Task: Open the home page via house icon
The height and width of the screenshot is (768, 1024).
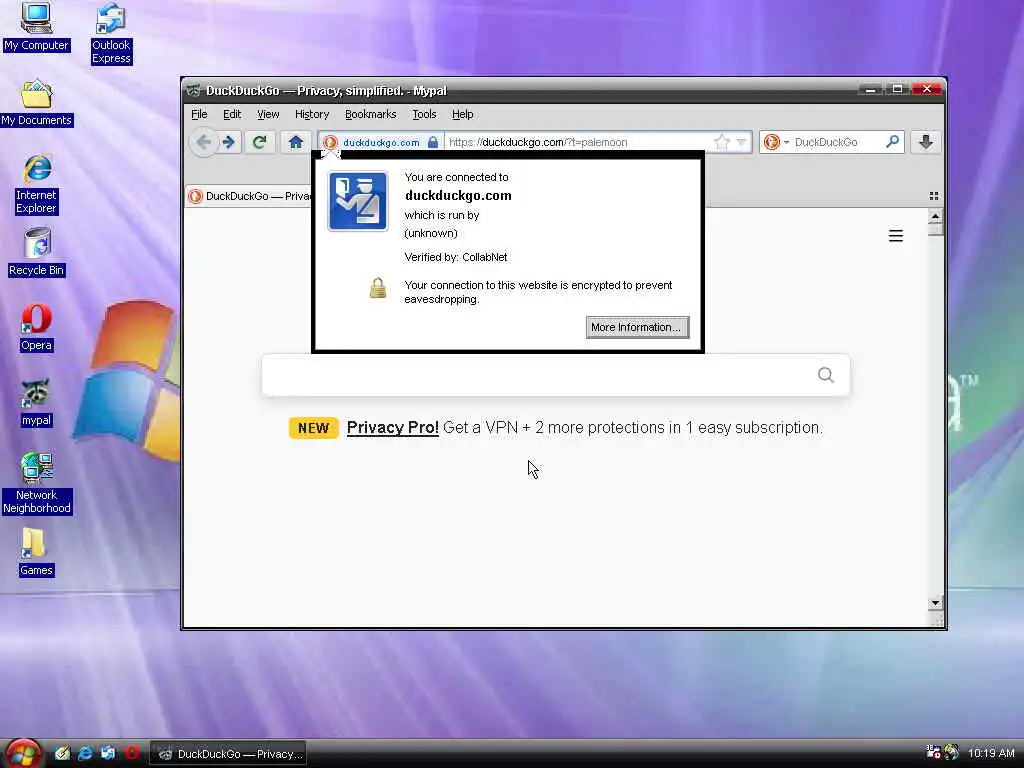Action: tap(296, 142)
